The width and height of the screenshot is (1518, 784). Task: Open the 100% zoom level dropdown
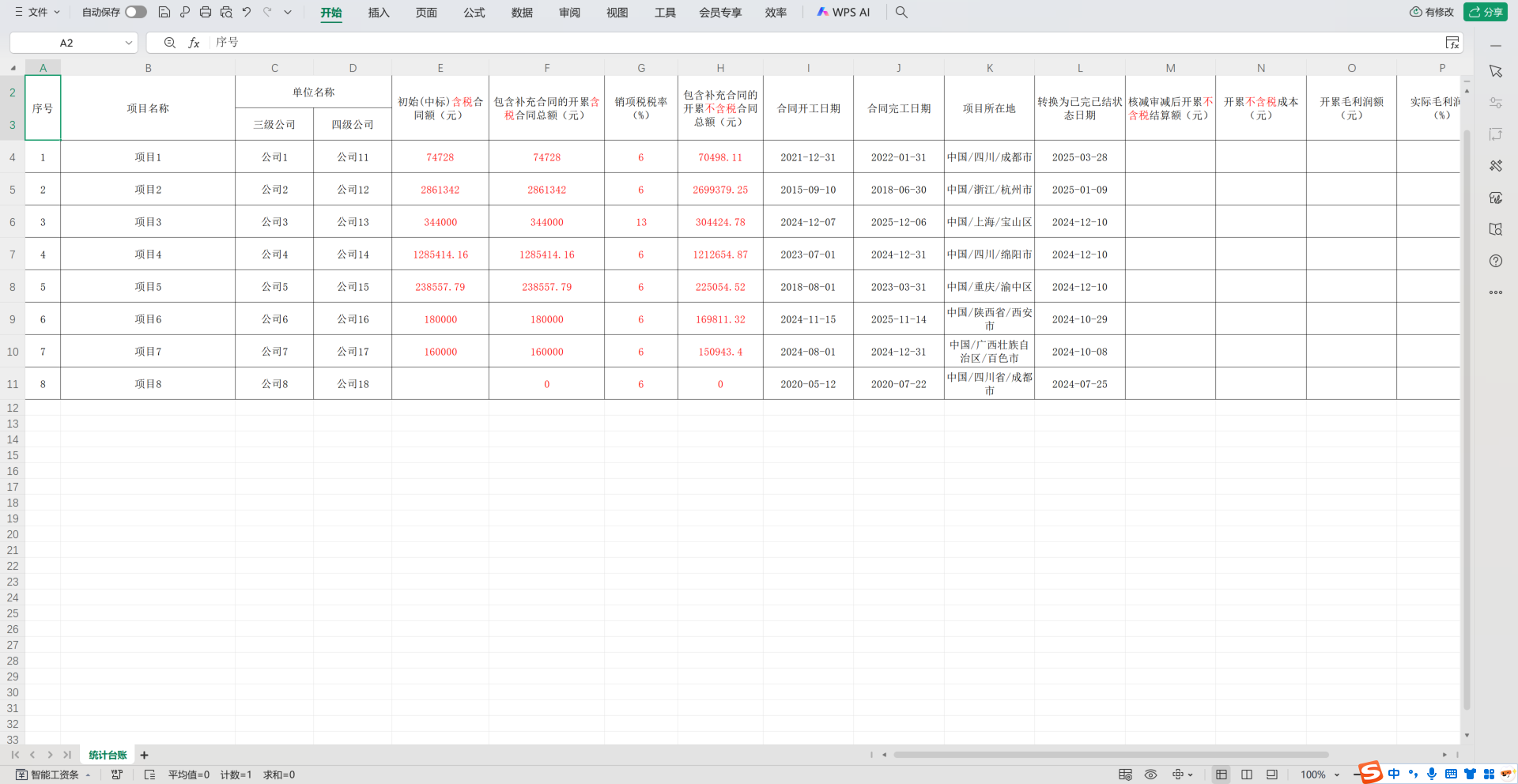1320,775
